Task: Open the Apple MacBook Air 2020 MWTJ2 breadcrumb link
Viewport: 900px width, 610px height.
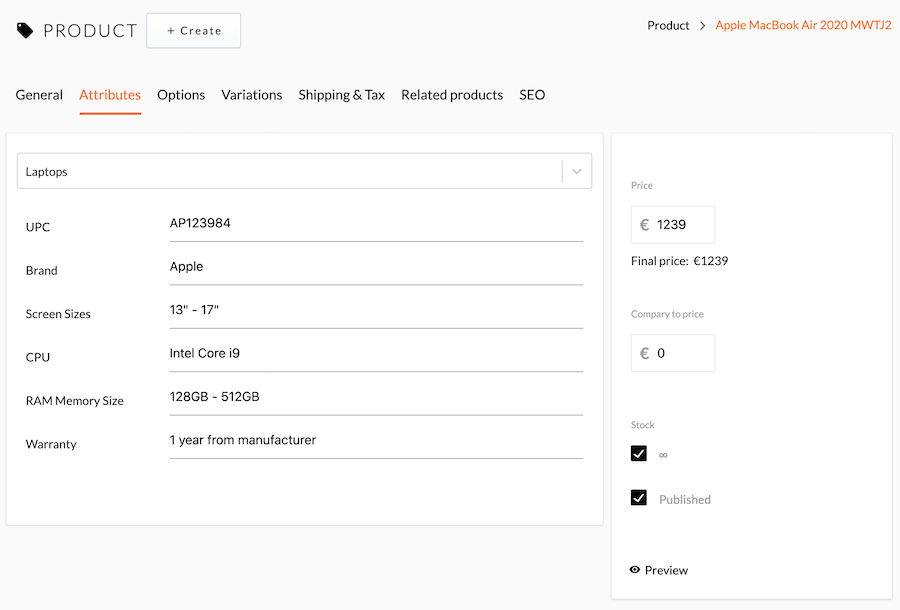Action: click(x=803, y=25)
